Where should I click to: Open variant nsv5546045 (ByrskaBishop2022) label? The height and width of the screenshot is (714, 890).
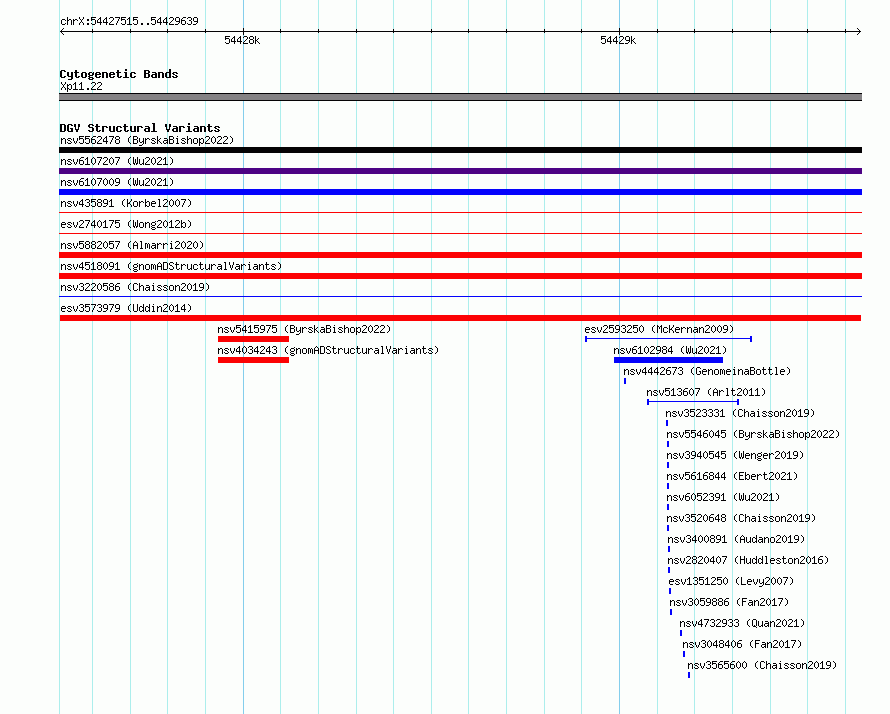(x=753, y=434)
